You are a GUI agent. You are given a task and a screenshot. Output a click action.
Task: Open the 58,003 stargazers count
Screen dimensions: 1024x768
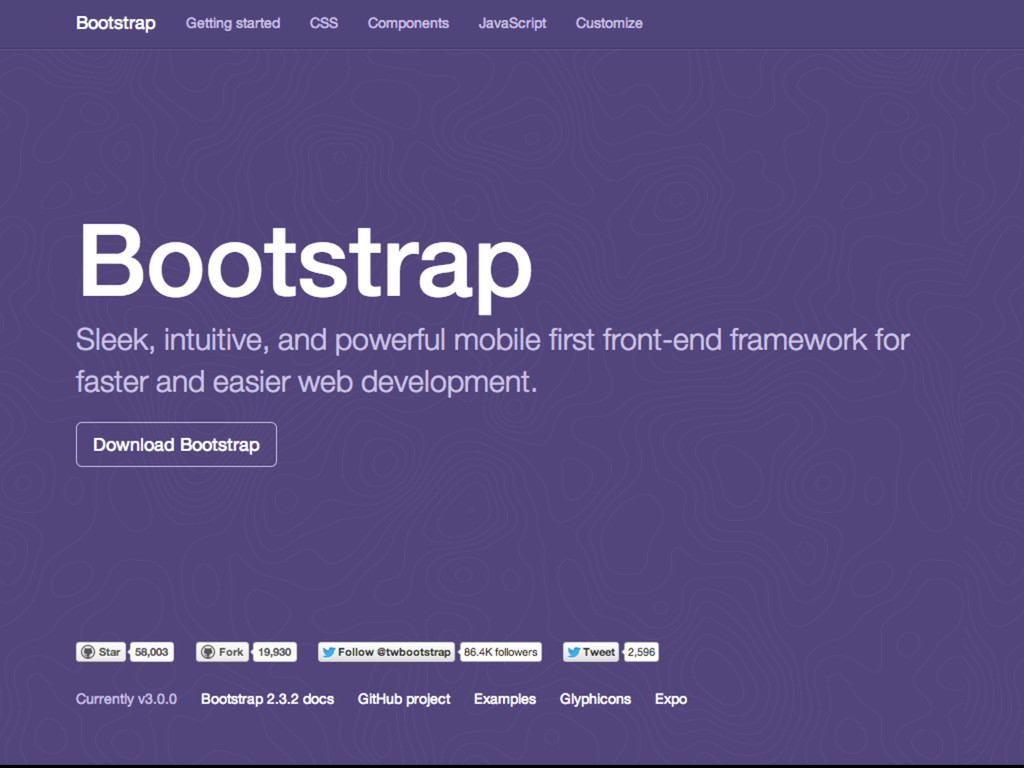[152, 652]
